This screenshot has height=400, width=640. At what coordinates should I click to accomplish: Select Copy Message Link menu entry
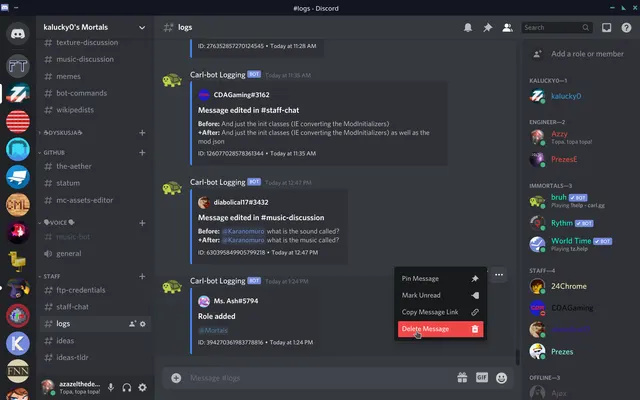click(440, 312)
